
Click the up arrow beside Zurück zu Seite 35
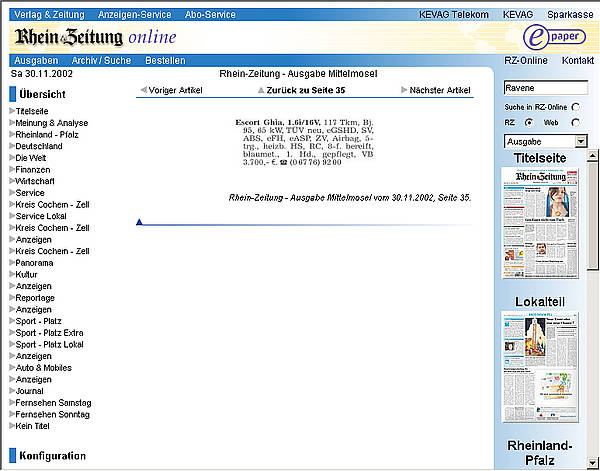coord(261,90)
